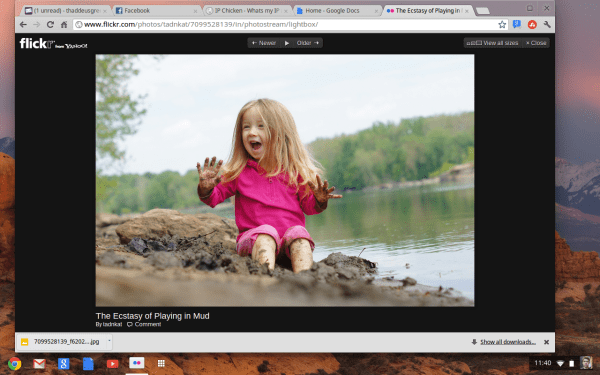Click the blue extension icon in toolbar
Screen dimensions: 600x375
coord(517,24)
